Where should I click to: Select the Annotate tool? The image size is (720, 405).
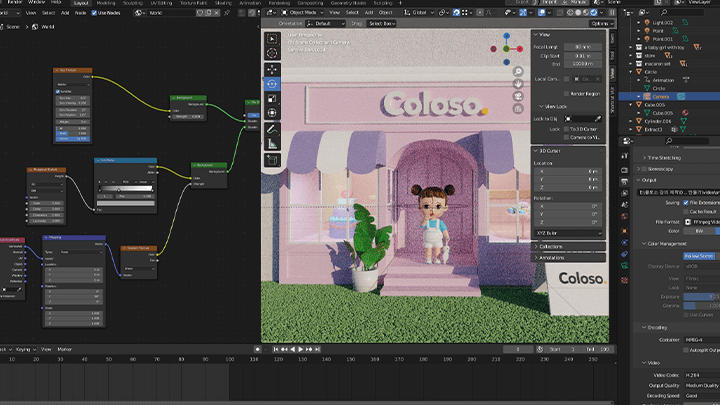[x=272, y=129]
